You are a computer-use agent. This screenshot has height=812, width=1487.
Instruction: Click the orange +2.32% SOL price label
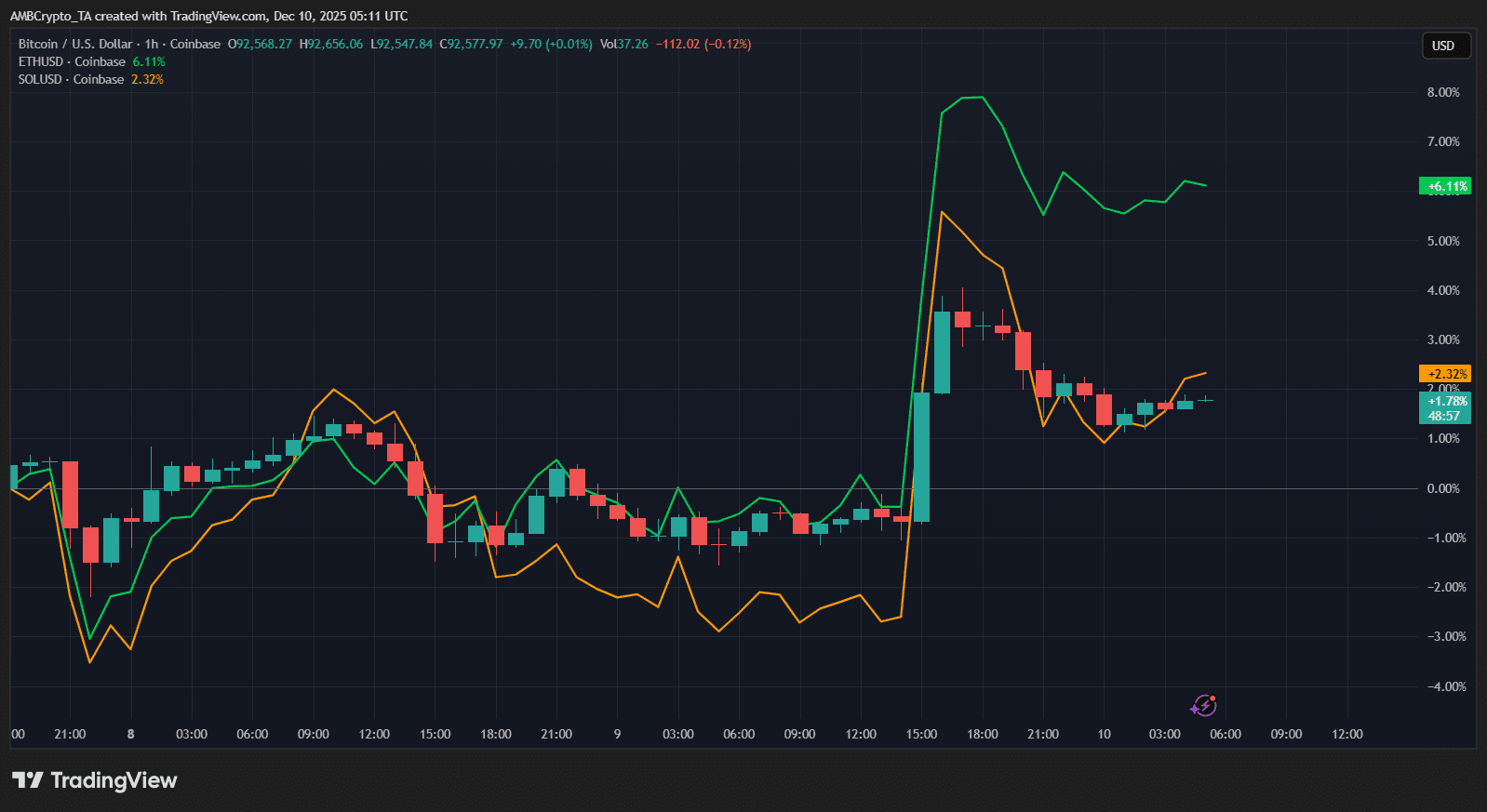(x=1444, y=374)
